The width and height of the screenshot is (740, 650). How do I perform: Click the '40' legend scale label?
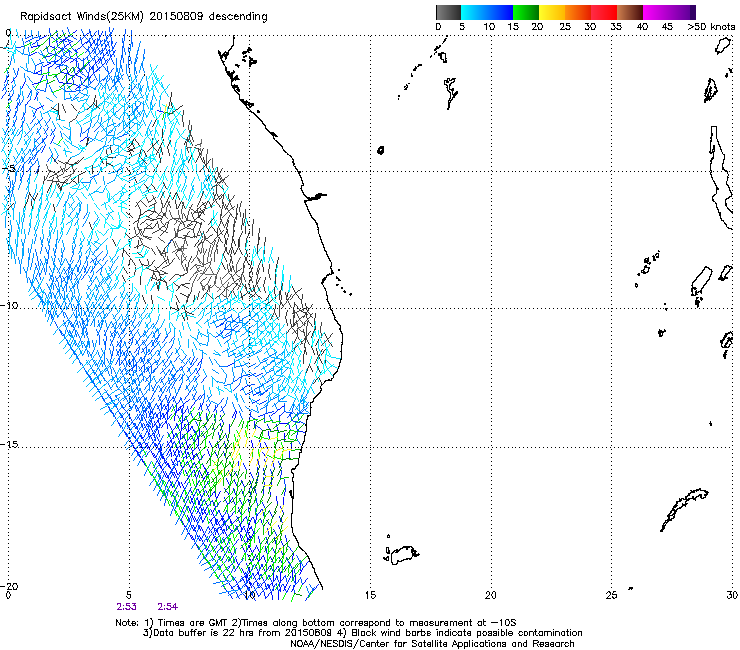642,27
